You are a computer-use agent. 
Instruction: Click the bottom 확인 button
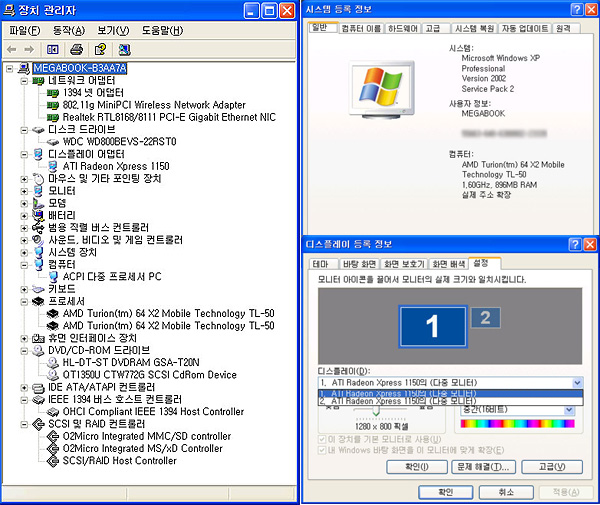pos(446,492)
